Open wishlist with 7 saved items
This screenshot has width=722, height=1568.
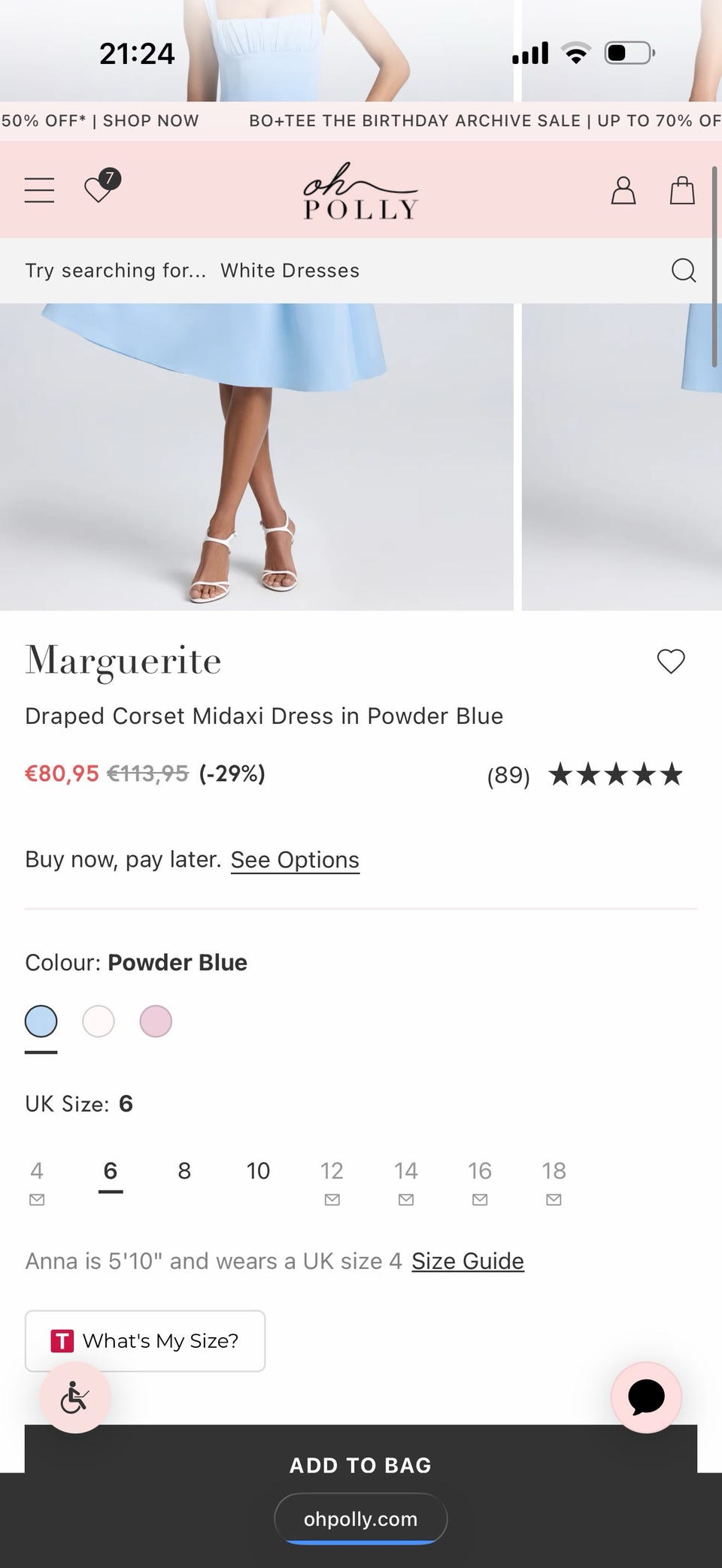pyautogui.click(x=99, y=189)
